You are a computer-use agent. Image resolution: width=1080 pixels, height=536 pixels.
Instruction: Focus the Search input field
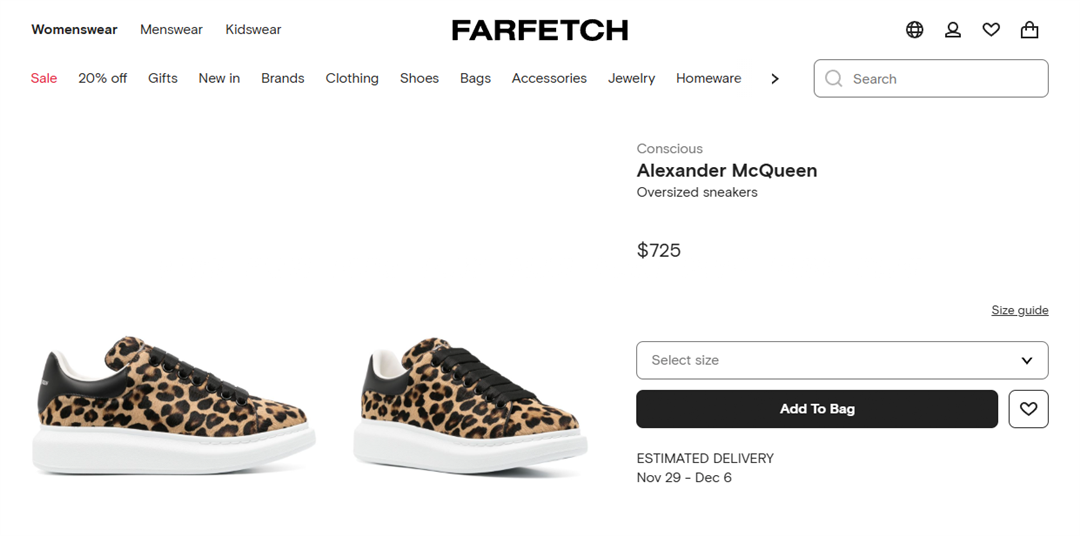pos(940,79)
